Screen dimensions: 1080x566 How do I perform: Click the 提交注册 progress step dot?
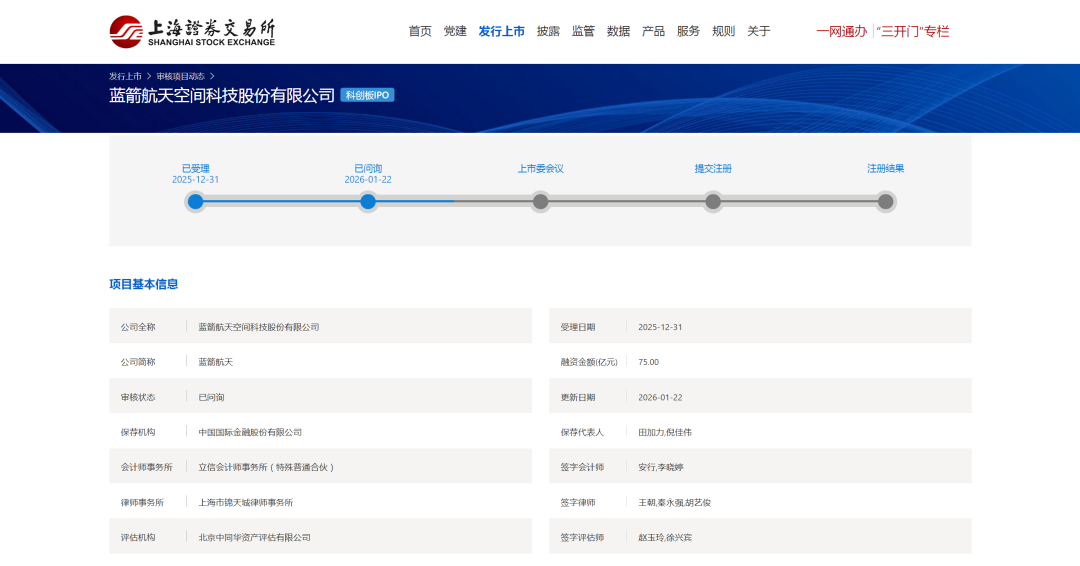[713, 202]
